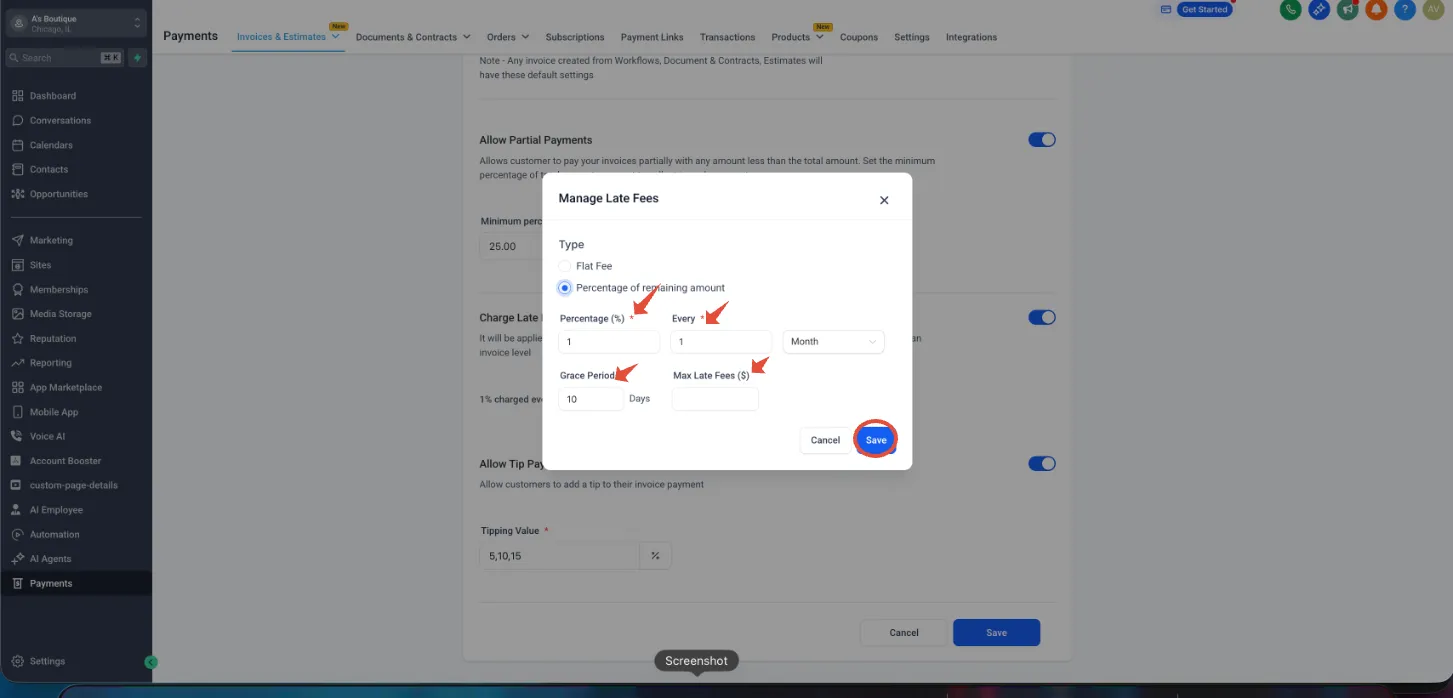Open the Month interval dropdown
The width and height of the screenshot is (1453, 698).
coord(834,342)
